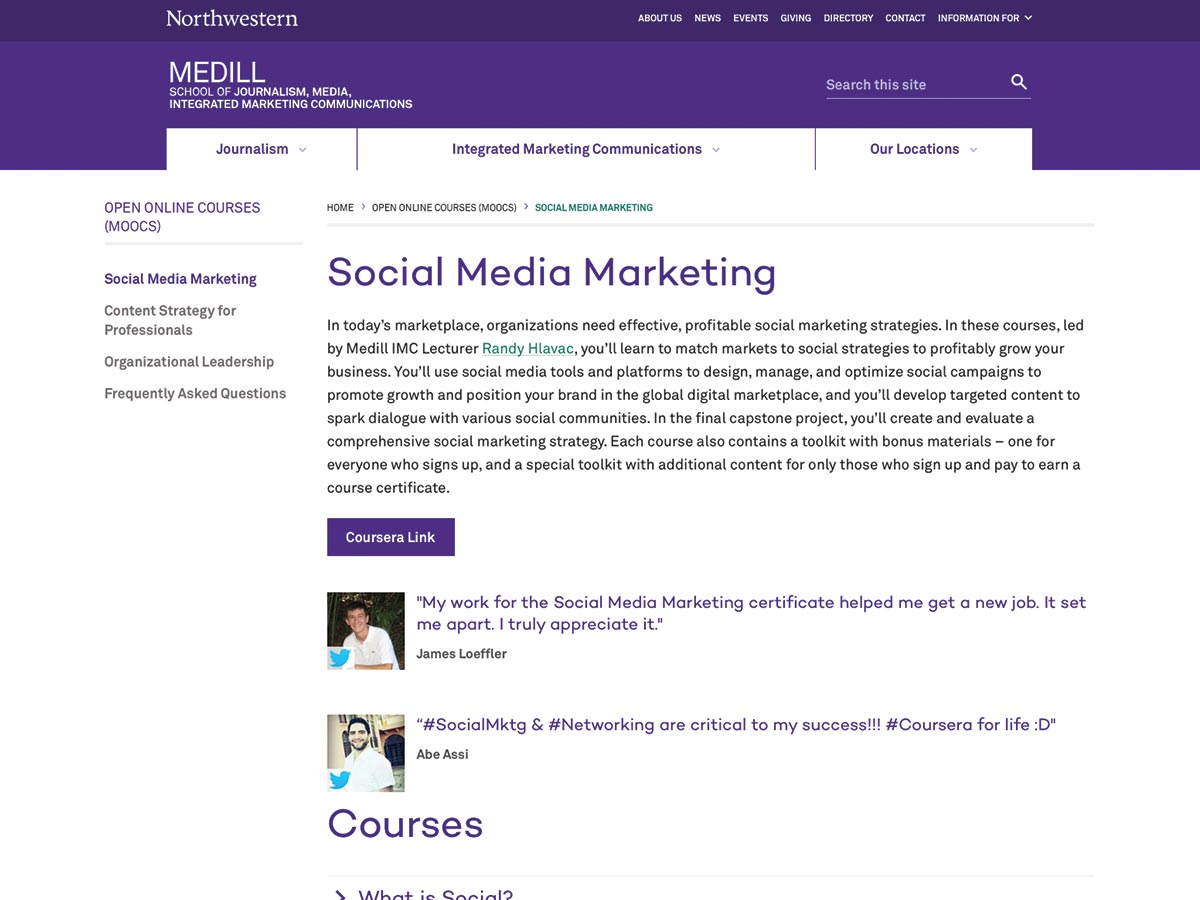This screenshot has height=900, width=1200.
Task: Click the Twitter icon on James Loeffler's testimonial
Action: [x=340, y=658]
